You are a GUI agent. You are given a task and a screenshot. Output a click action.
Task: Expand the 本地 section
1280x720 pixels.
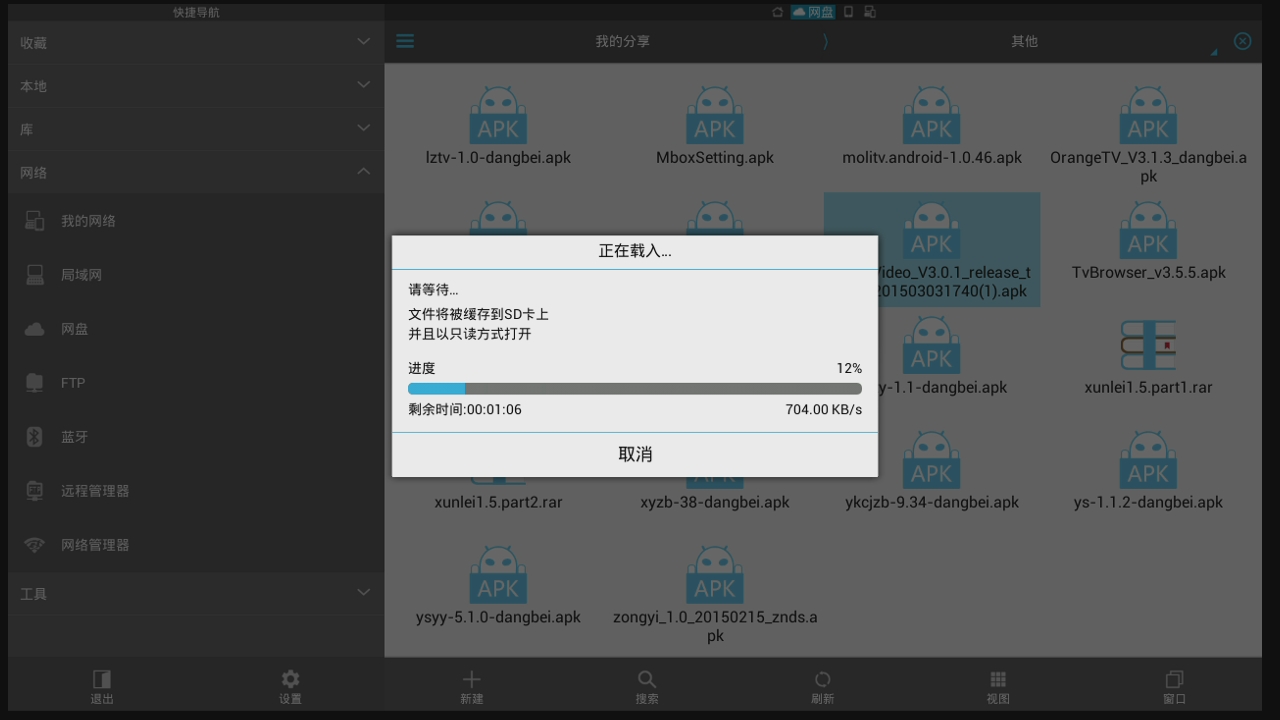tap(196, 86)
